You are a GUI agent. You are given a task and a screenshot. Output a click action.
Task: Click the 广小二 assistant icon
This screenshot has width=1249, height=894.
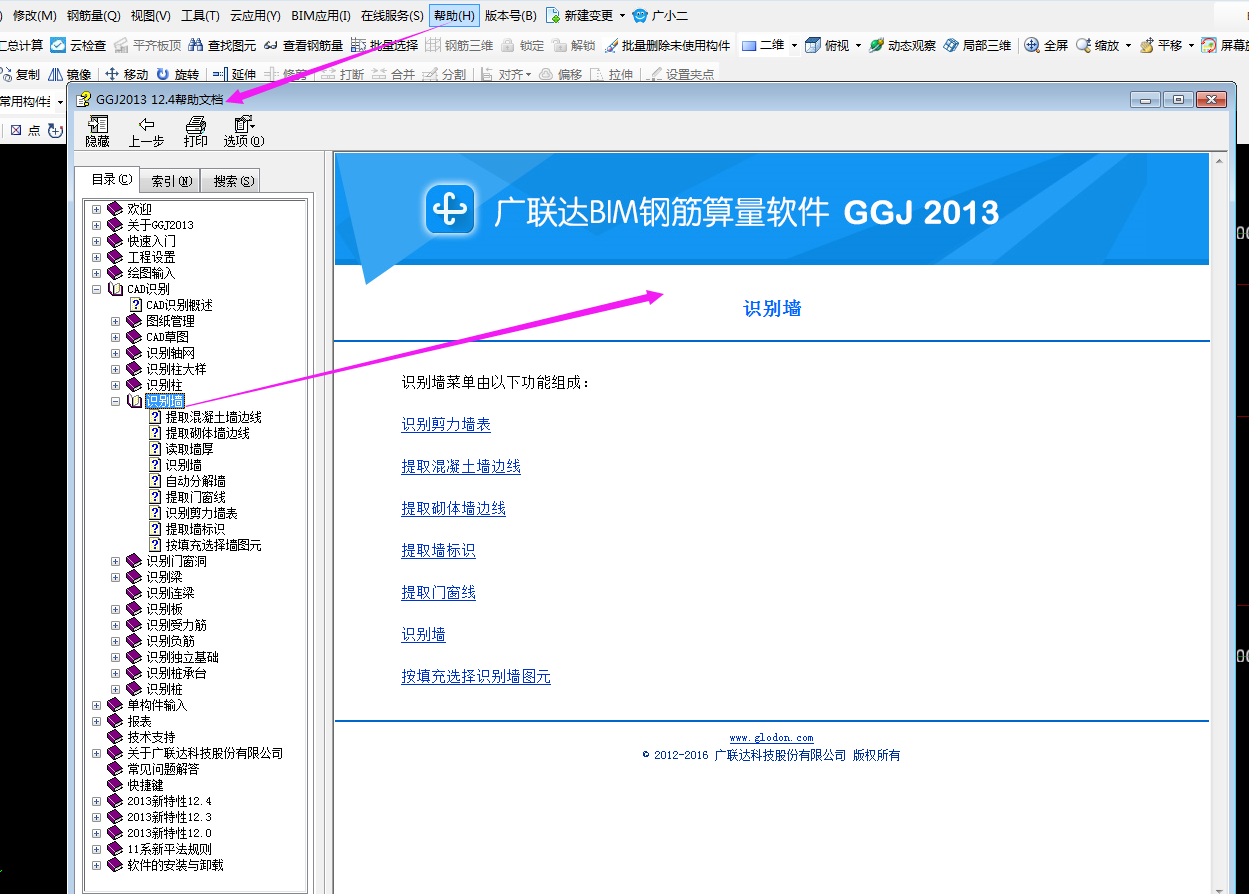(640, 16)
